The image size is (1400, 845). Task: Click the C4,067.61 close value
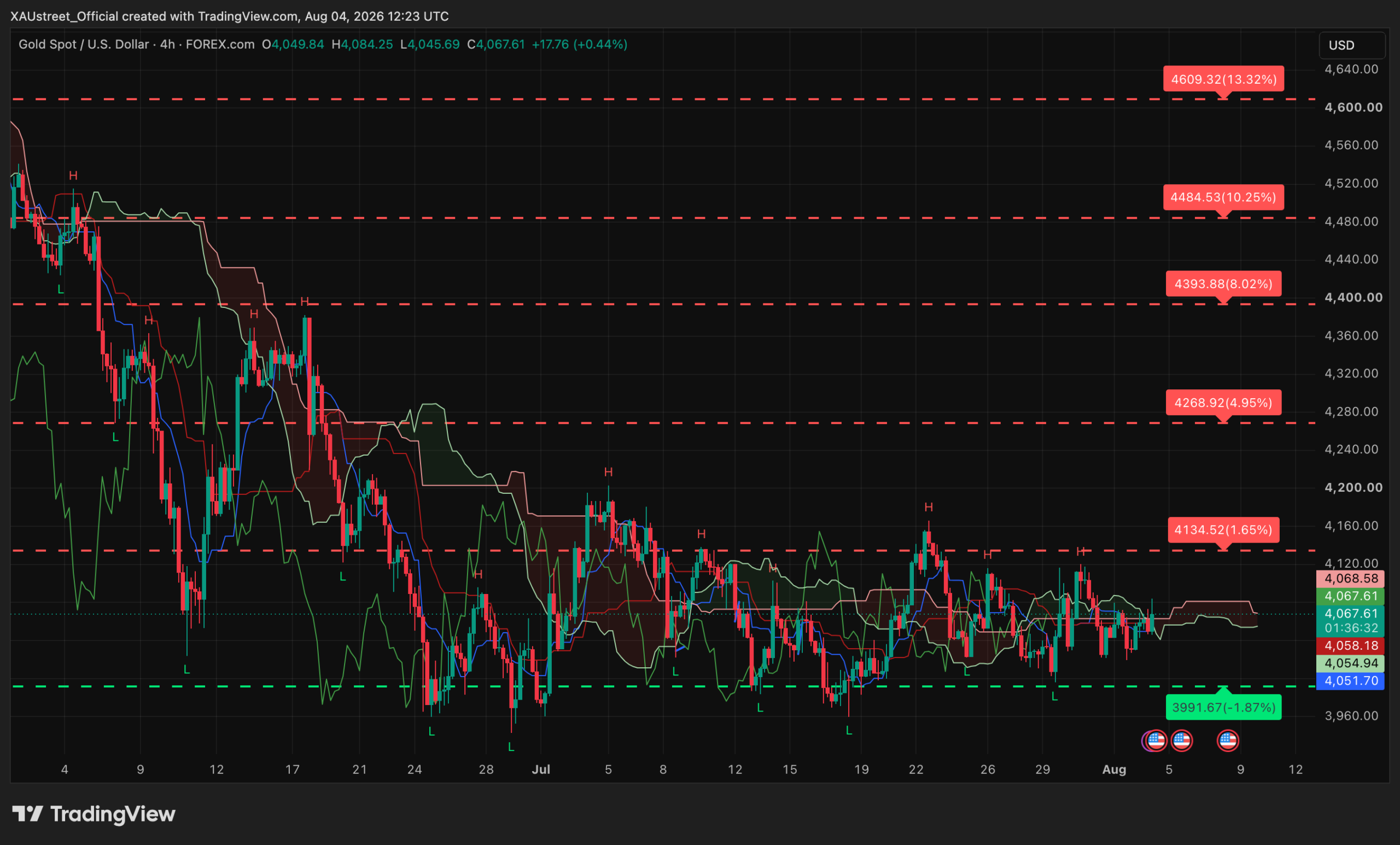[x=496, y=44]
